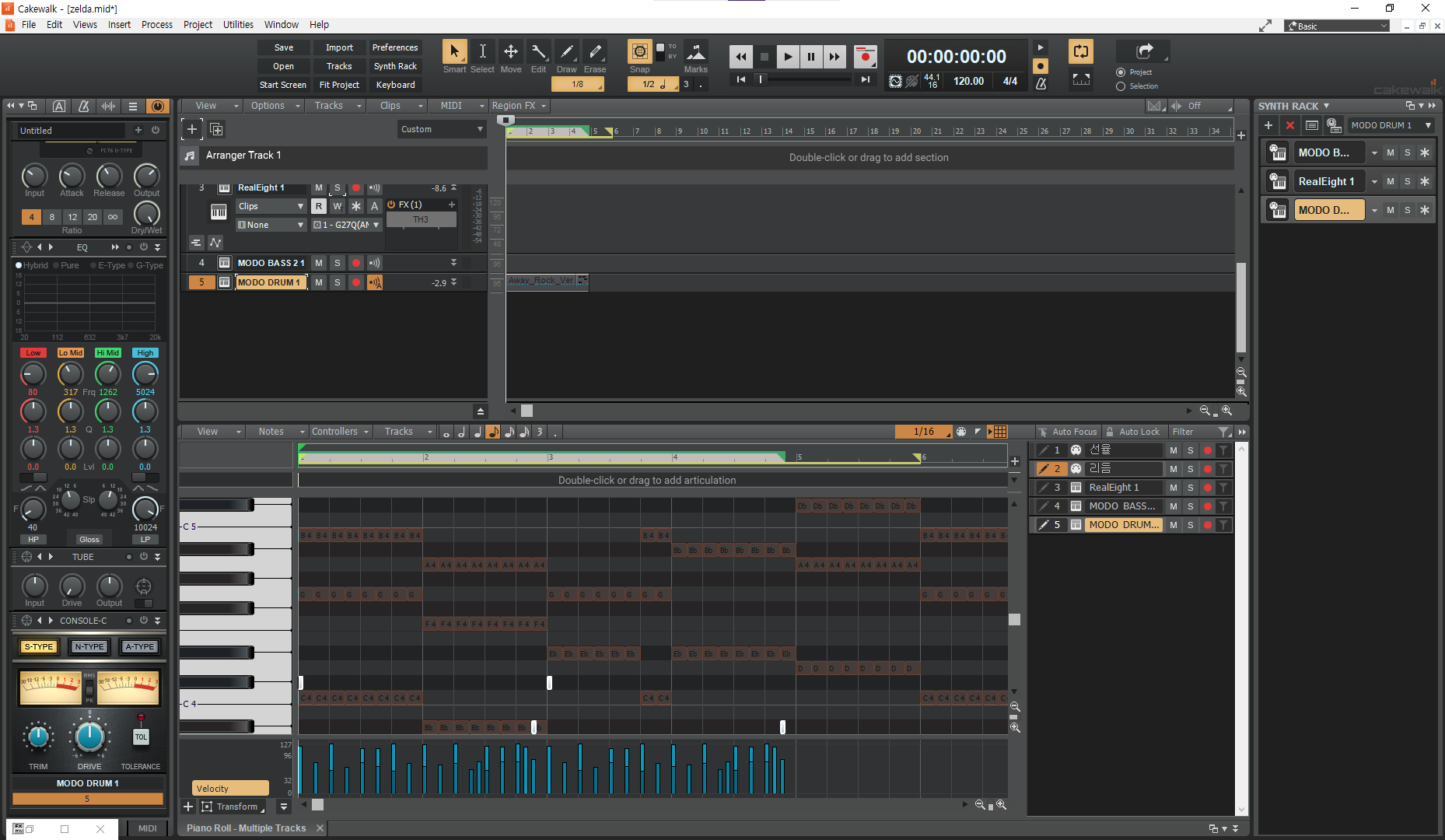
Task: Expand the Region FX menu
Action: 519,106
